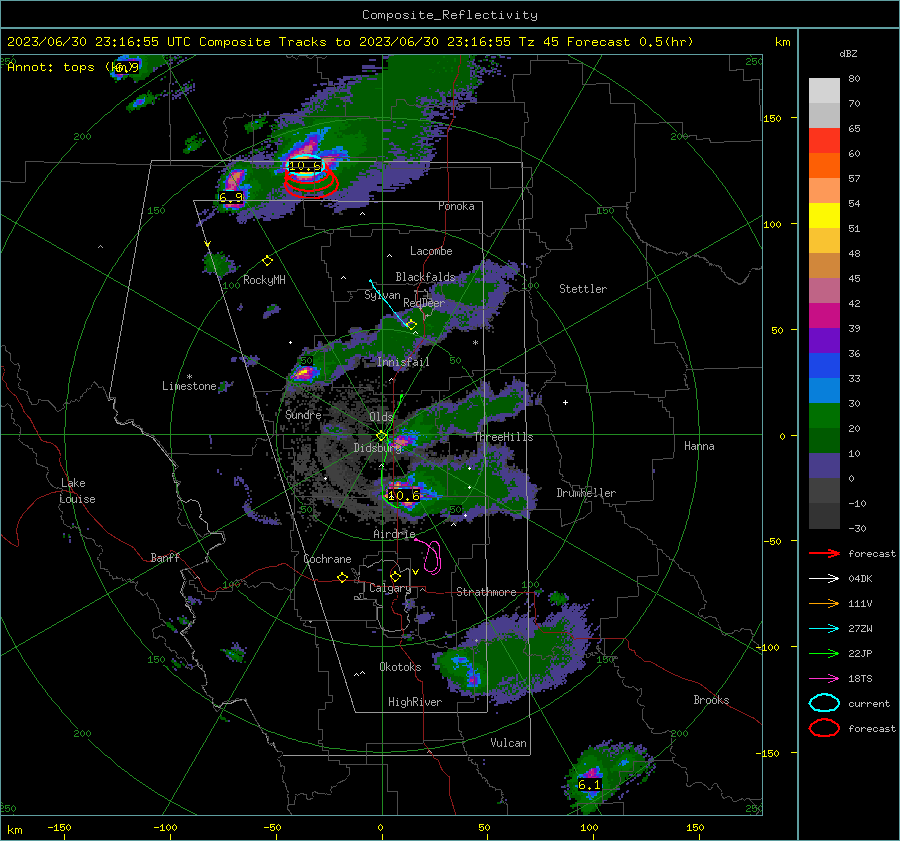
Task: Click the Limestone label
Action: coord(189,386)
